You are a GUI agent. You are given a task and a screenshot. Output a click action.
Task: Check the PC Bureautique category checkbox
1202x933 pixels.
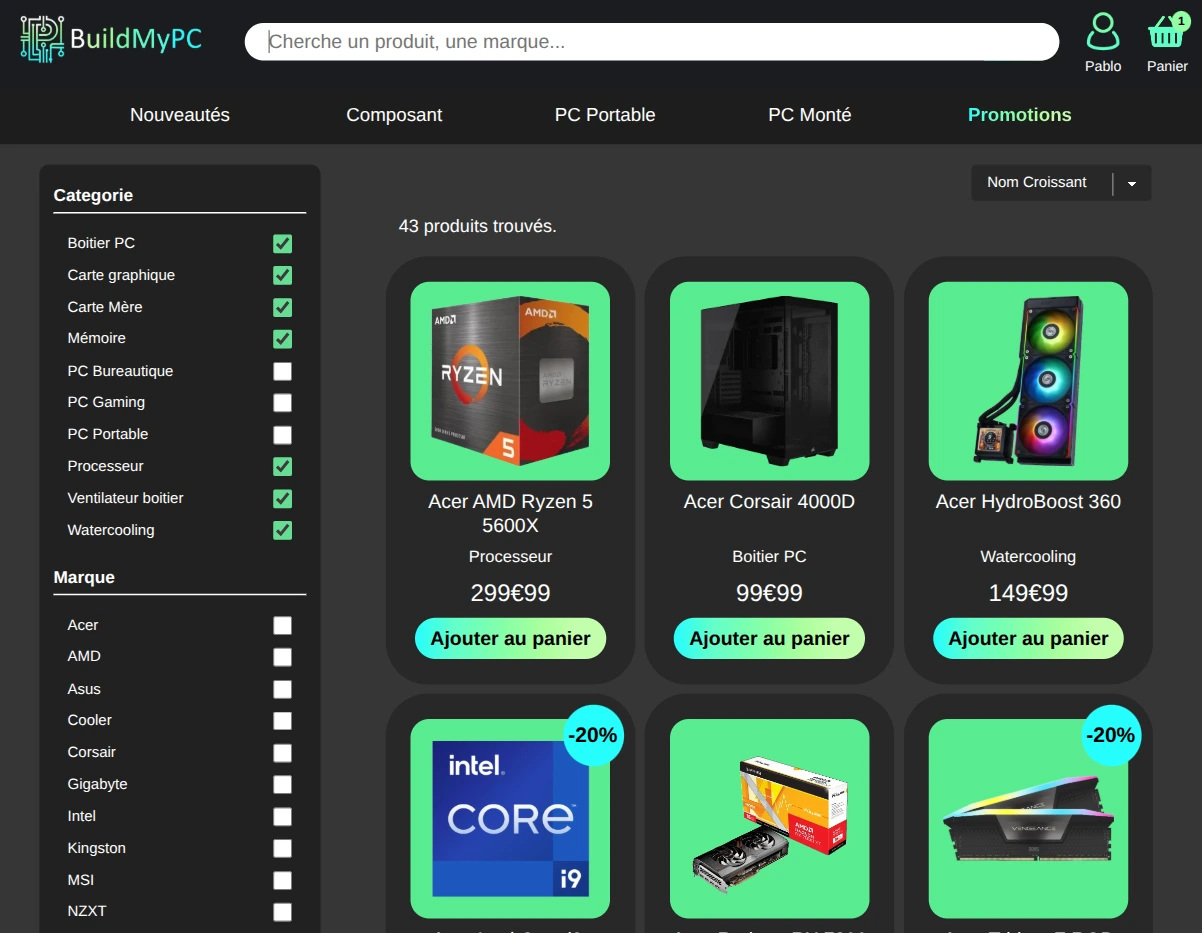283,371
